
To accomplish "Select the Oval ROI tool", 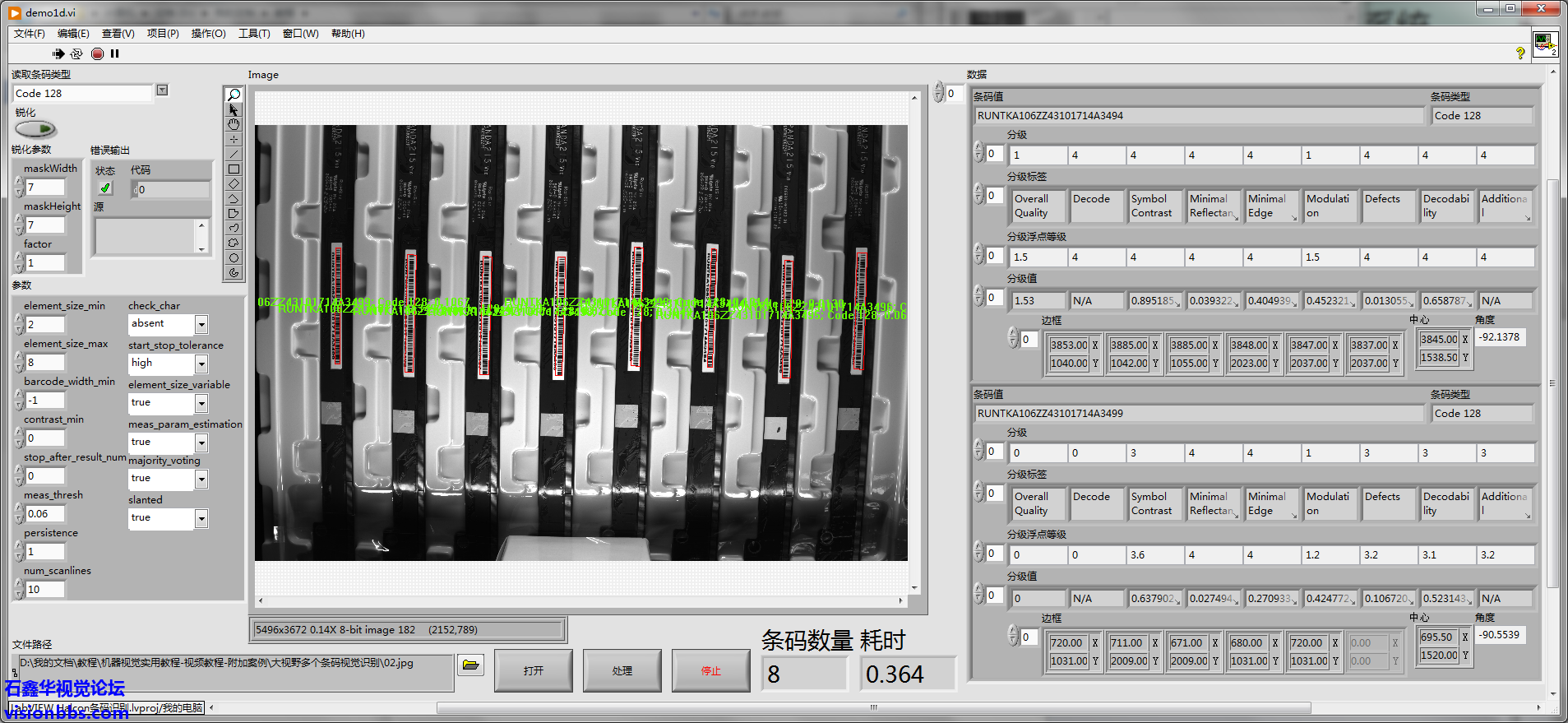I will coord(234,257).
